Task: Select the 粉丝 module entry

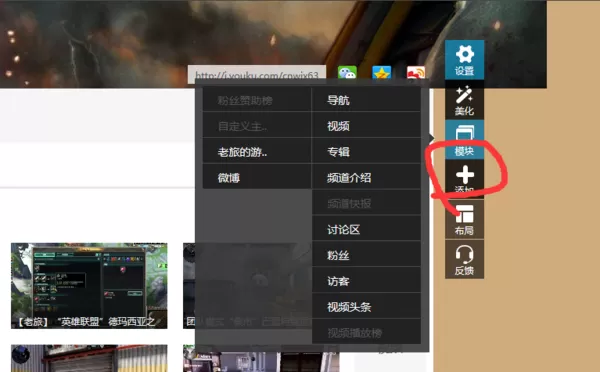Action: point(366,255)
